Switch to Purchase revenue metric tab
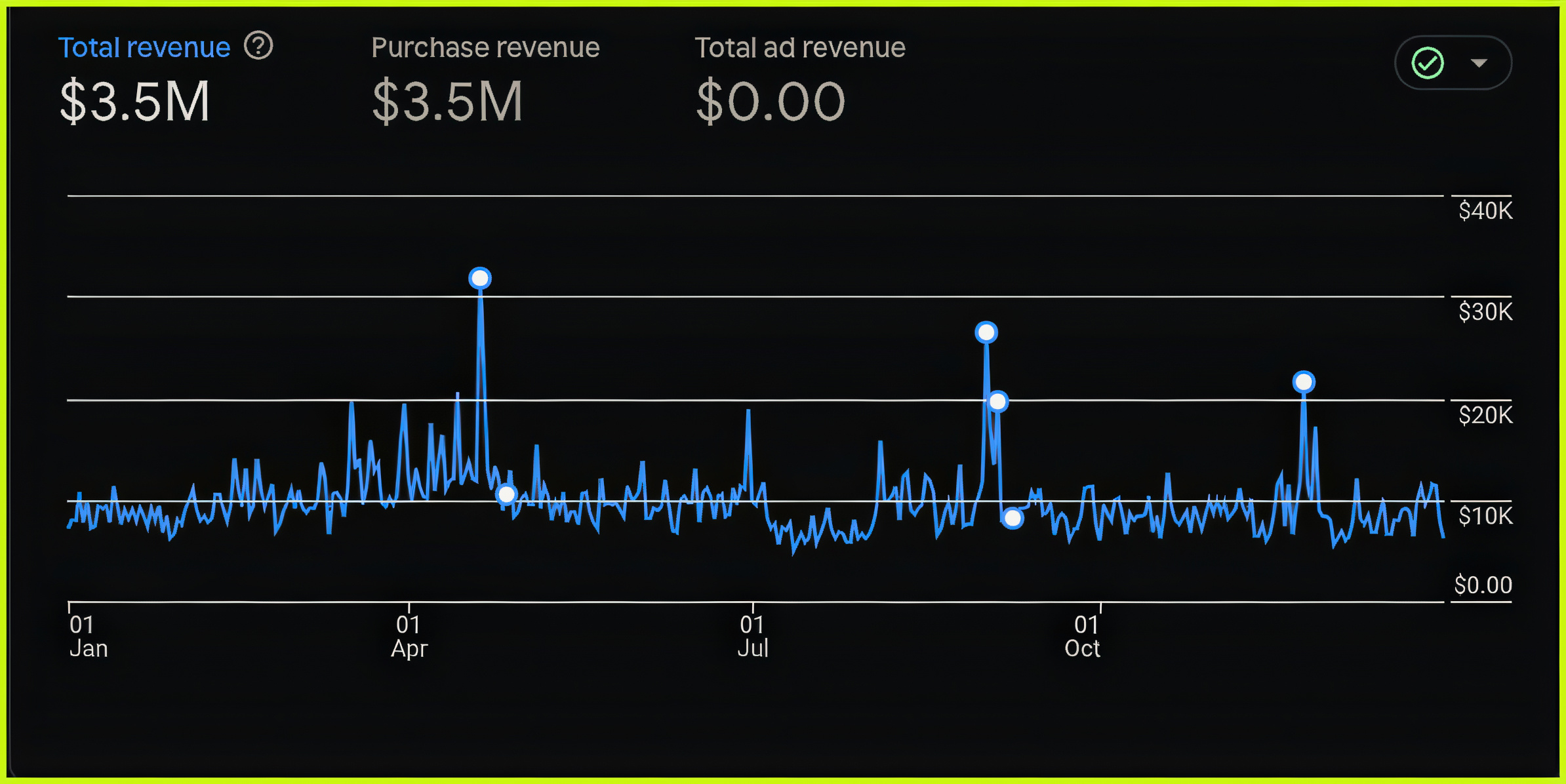Screen dimensions: 1566x784 tap(485, 48)
